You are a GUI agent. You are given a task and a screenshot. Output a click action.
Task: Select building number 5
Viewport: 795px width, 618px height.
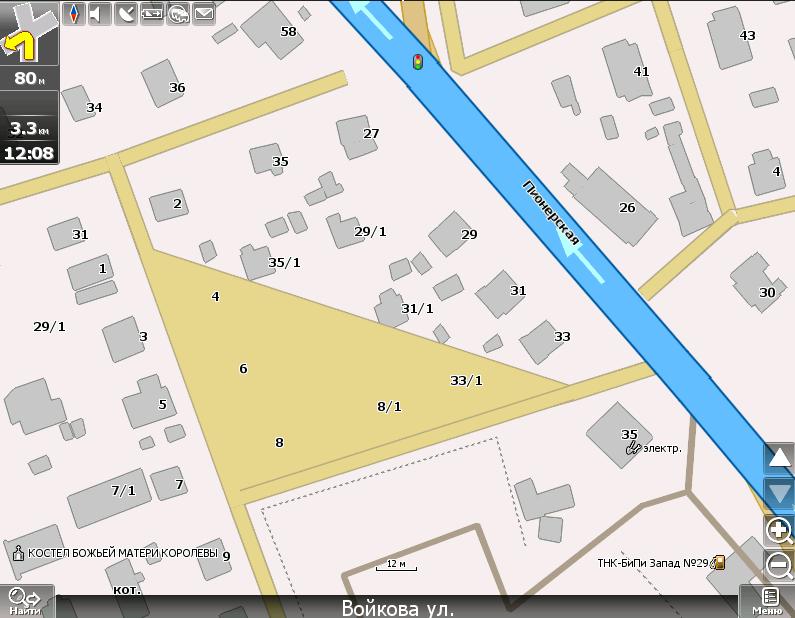(x=162, y=405)
